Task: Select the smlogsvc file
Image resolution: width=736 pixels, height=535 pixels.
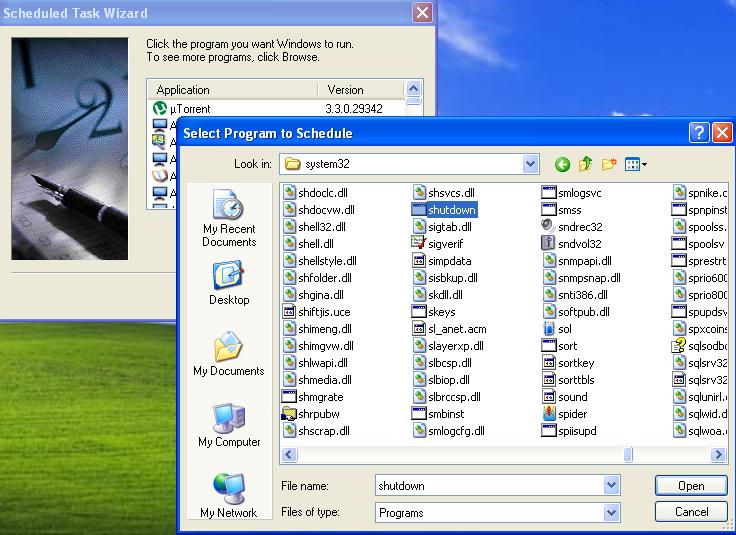Action: pos(571,193)
